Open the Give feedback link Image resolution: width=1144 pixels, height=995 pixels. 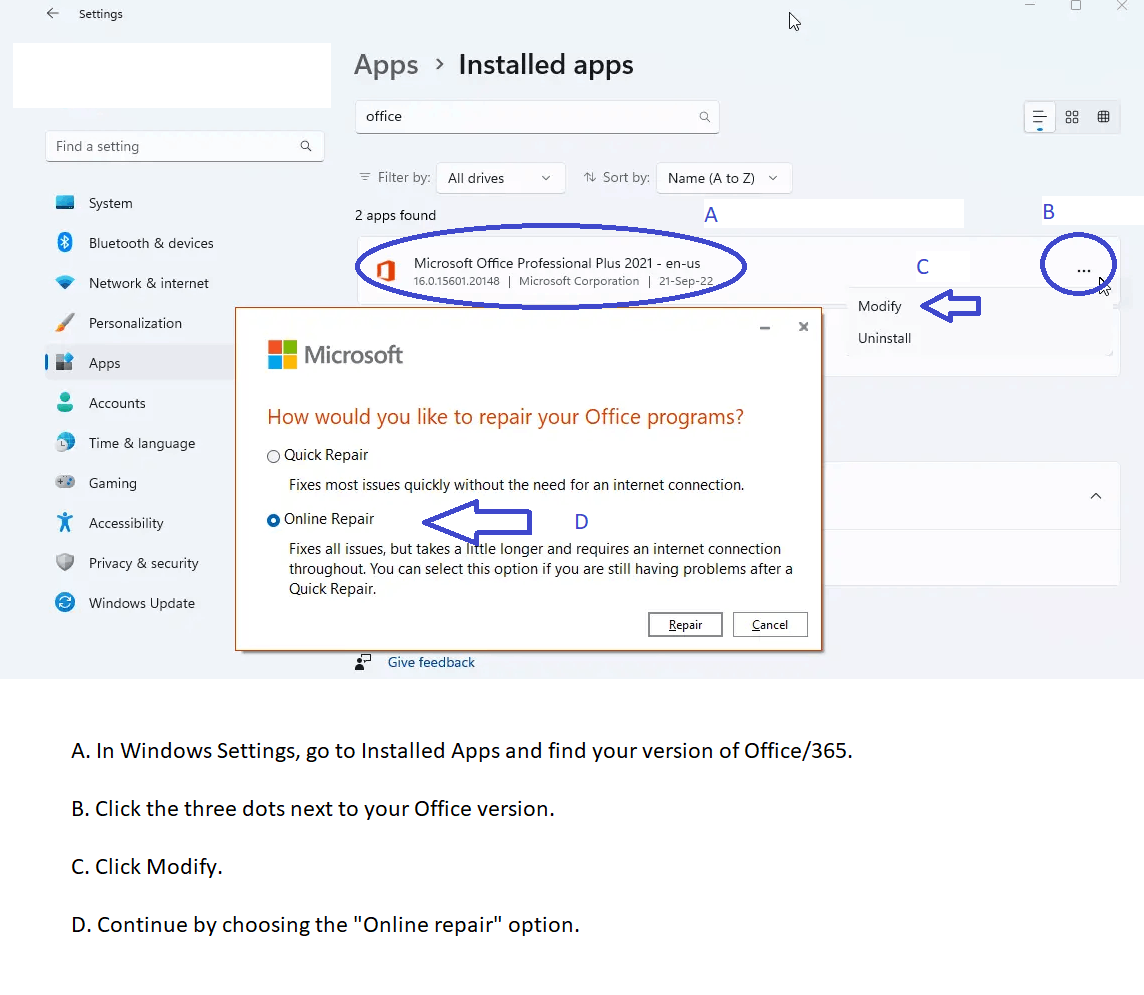pyautogui.click(x=431, y=662)
